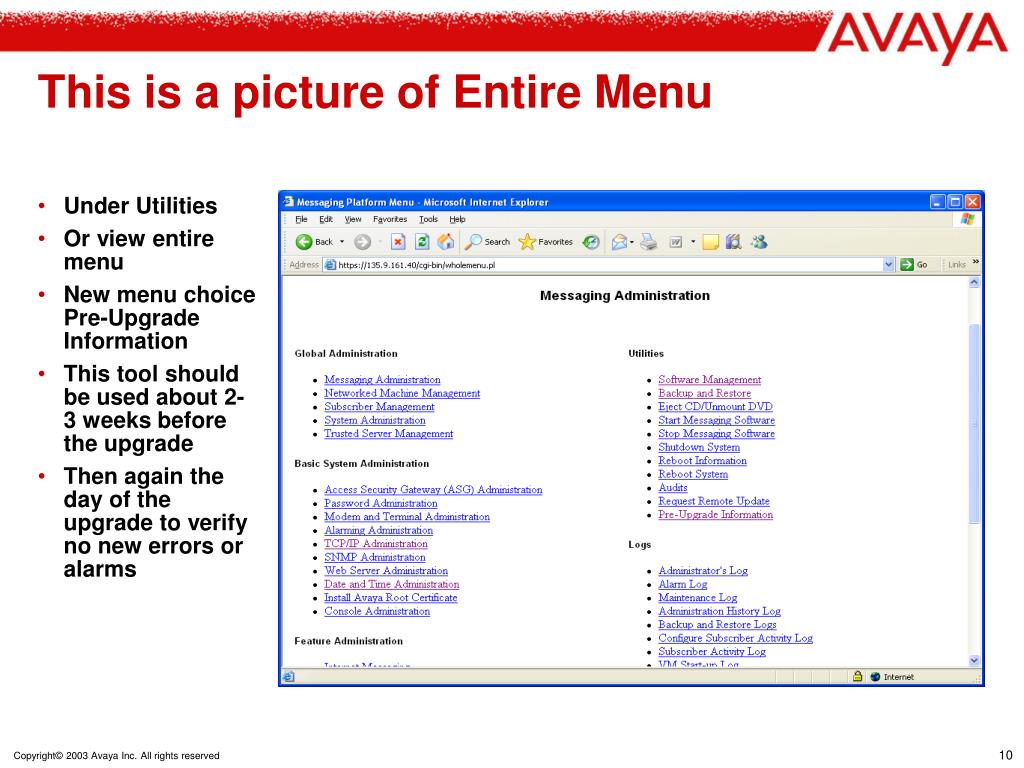Open the Research book icon
The image size is (1024, 768).
733,242
